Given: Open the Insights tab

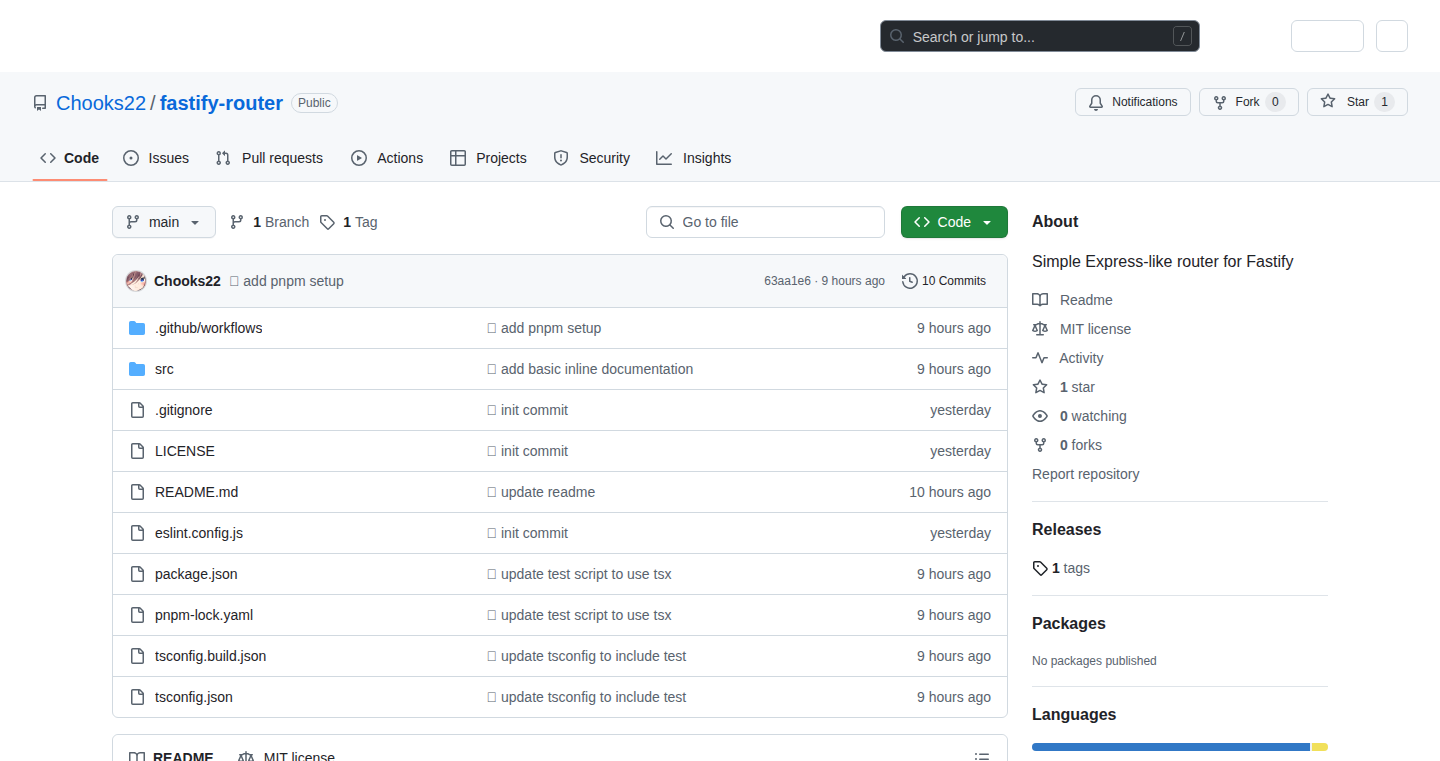Looking at the screenshot, I should point(694,158).
